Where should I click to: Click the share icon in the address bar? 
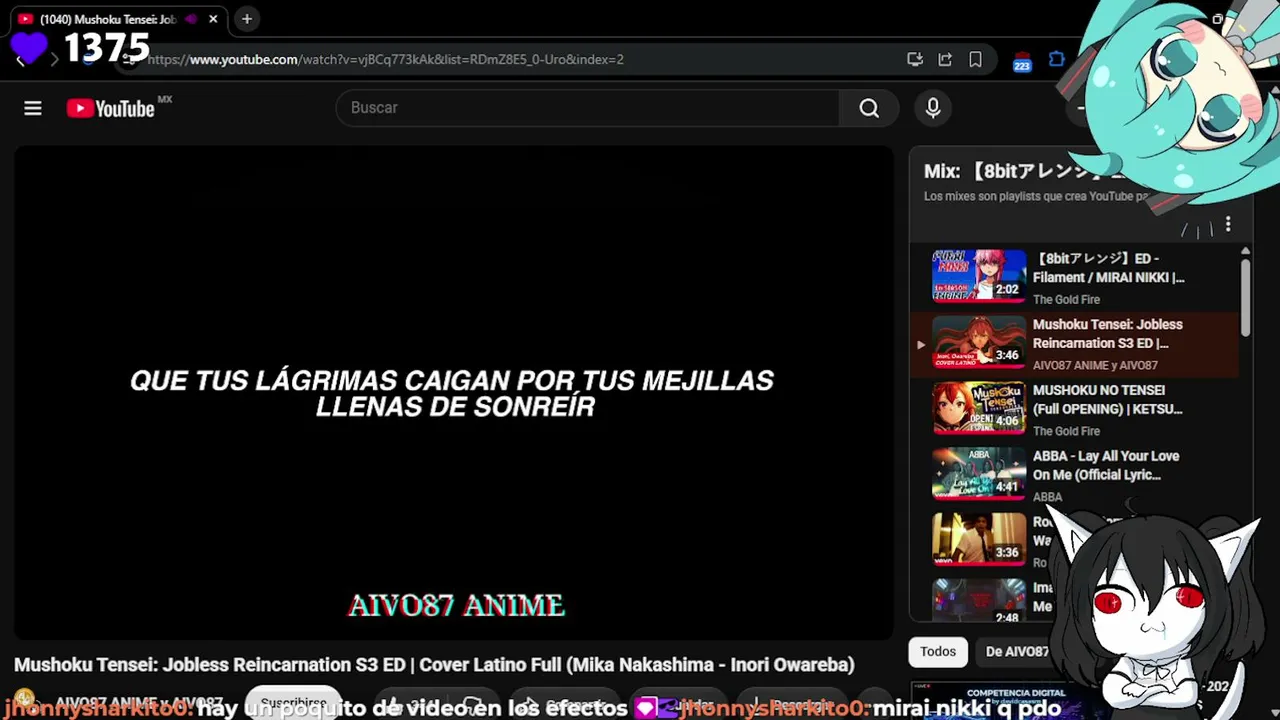945,60
